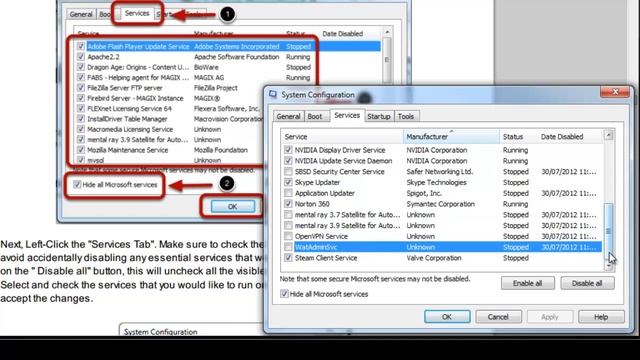Screen dimensions: 640x360
Task: Open the General tab in front window
Action: [288, 116]
